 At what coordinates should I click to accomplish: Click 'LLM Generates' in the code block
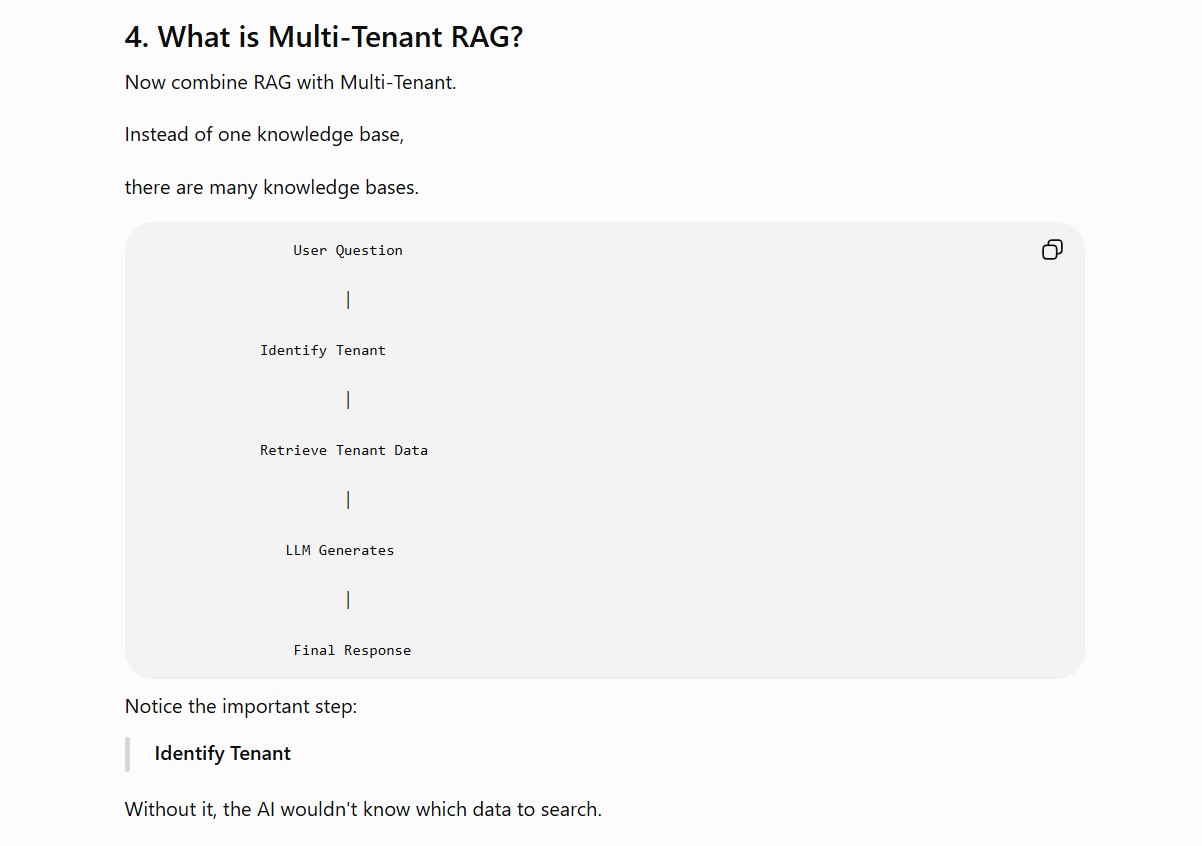(x=340, y=550)
